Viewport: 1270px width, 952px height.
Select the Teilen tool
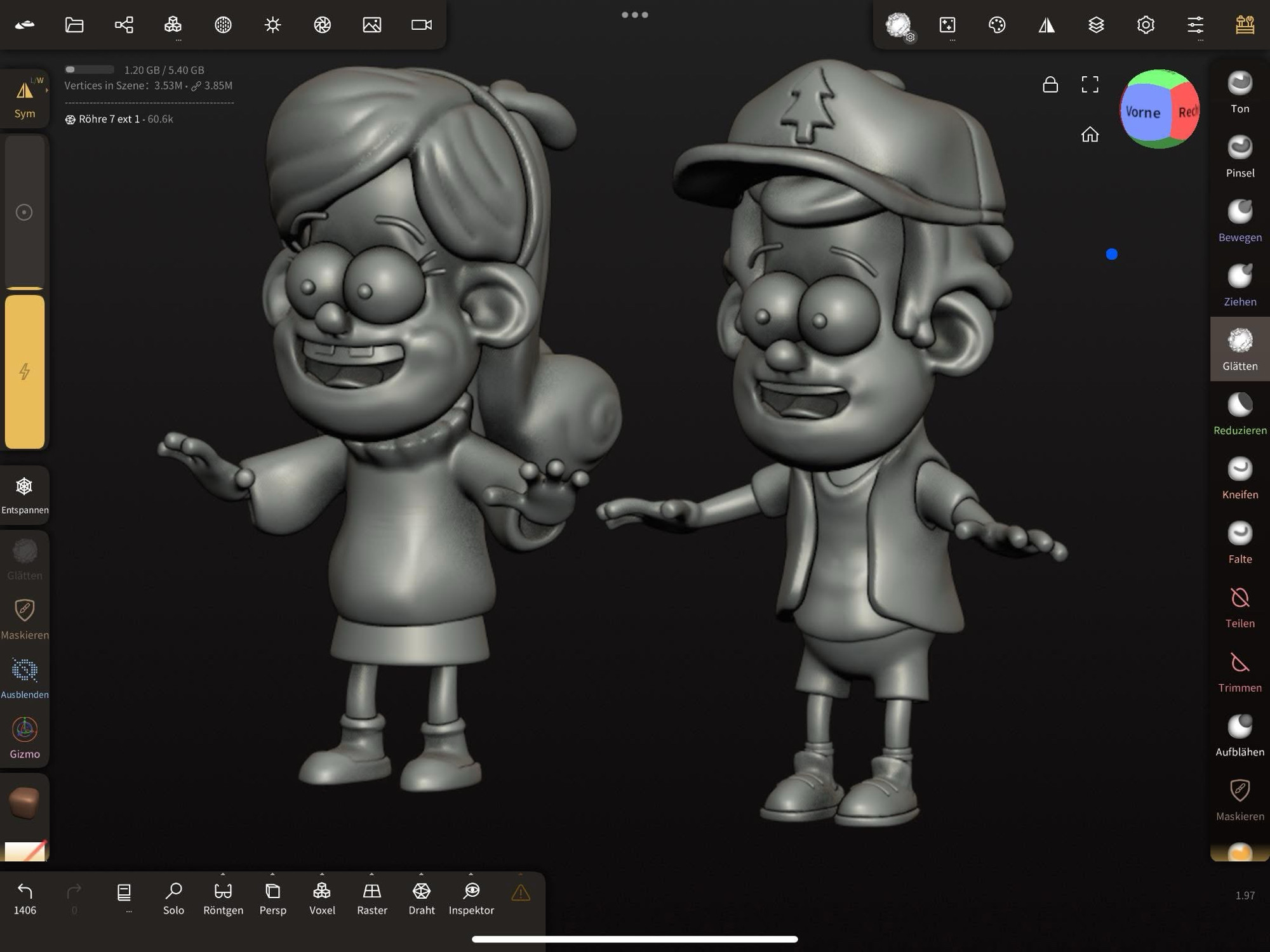point(1240,607)
